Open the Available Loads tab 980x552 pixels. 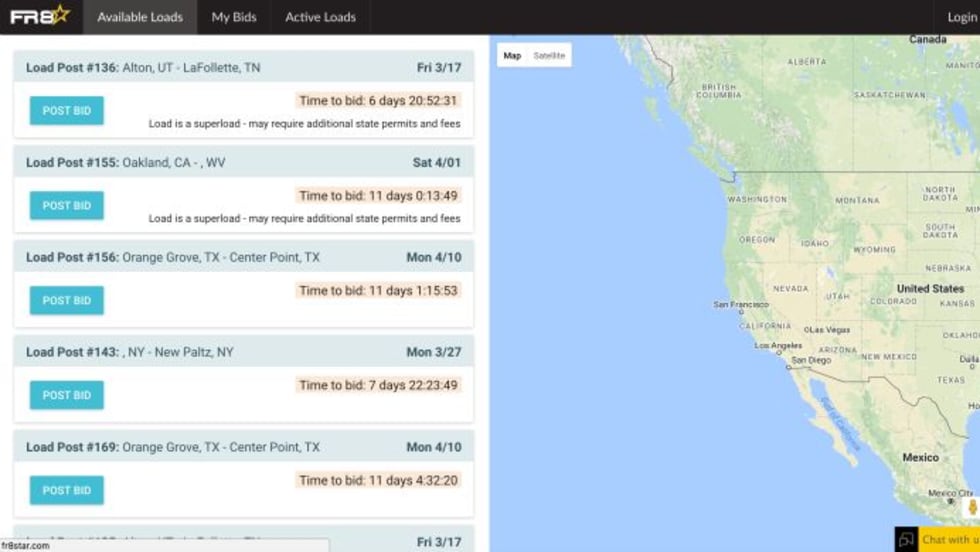tap(140, 17)
